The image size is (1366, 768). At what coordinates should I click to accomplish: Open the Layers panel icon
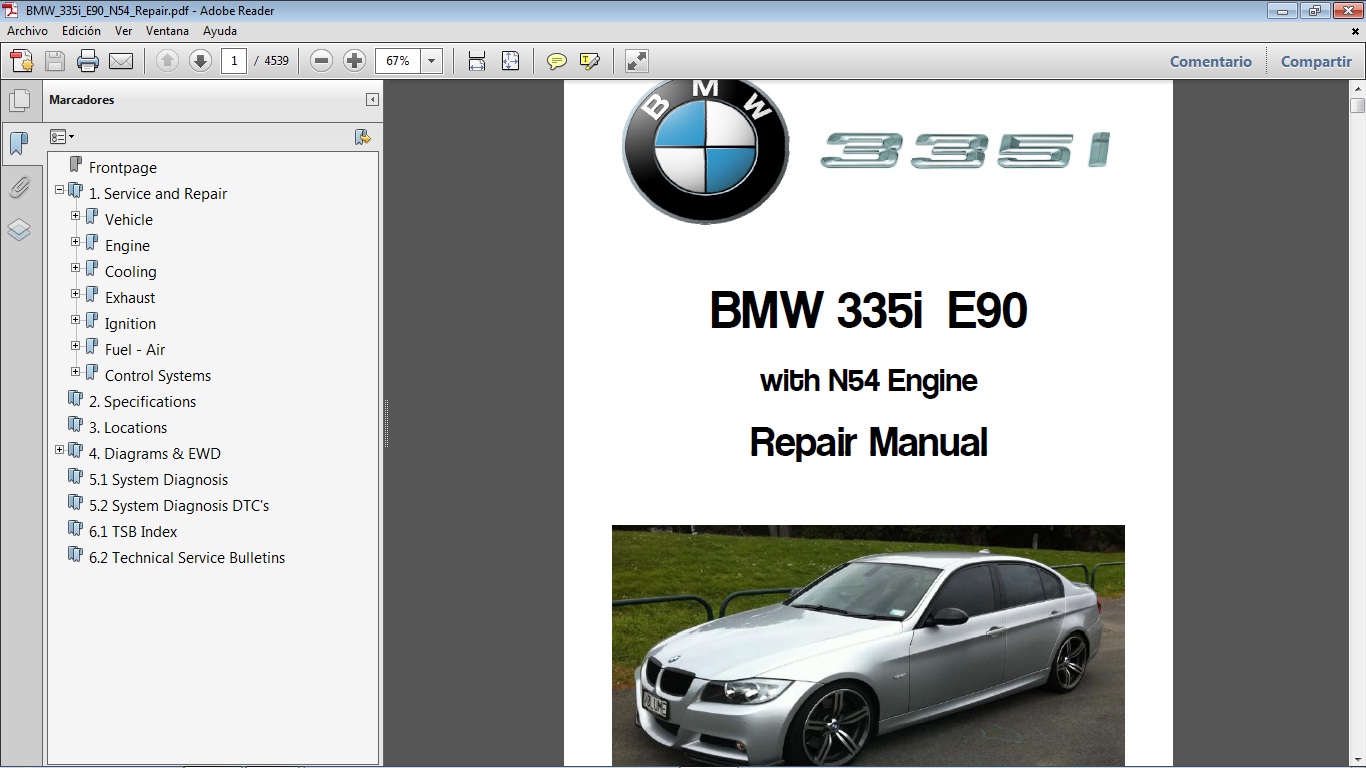(x=19, y=230)
